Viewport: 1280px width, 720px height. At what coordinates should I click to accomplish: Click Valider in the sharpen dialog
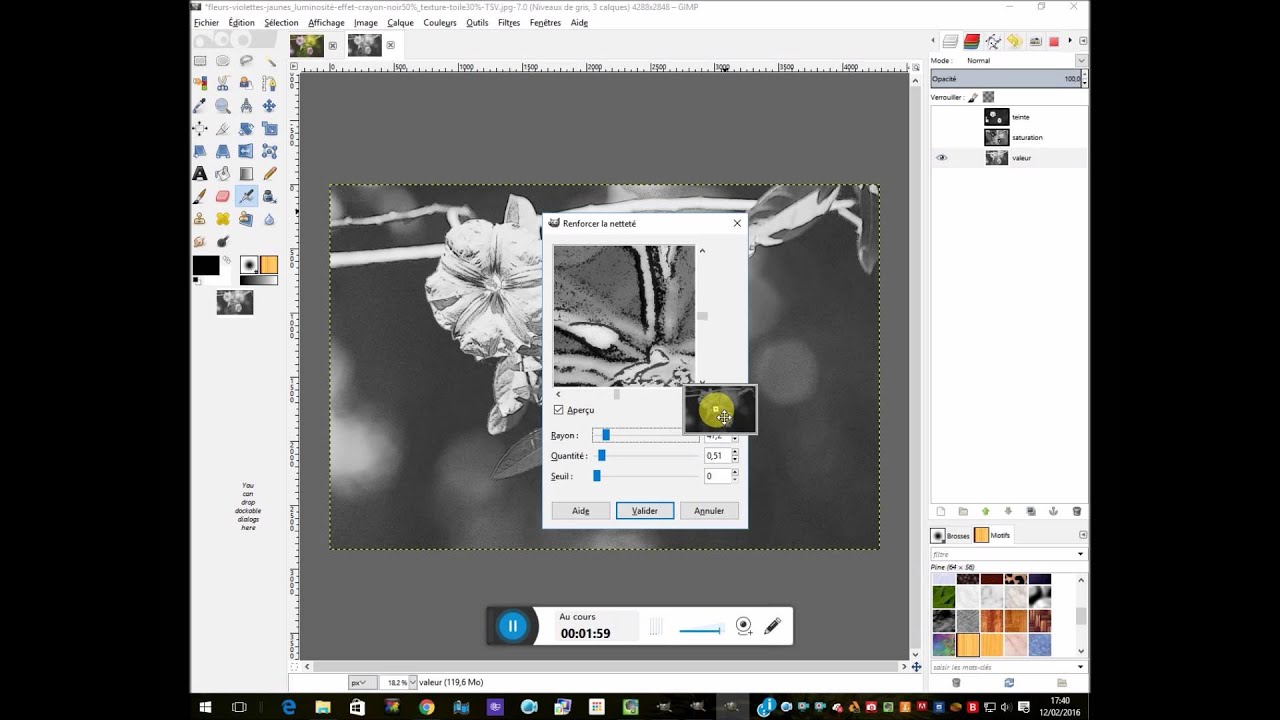[645, 511]
